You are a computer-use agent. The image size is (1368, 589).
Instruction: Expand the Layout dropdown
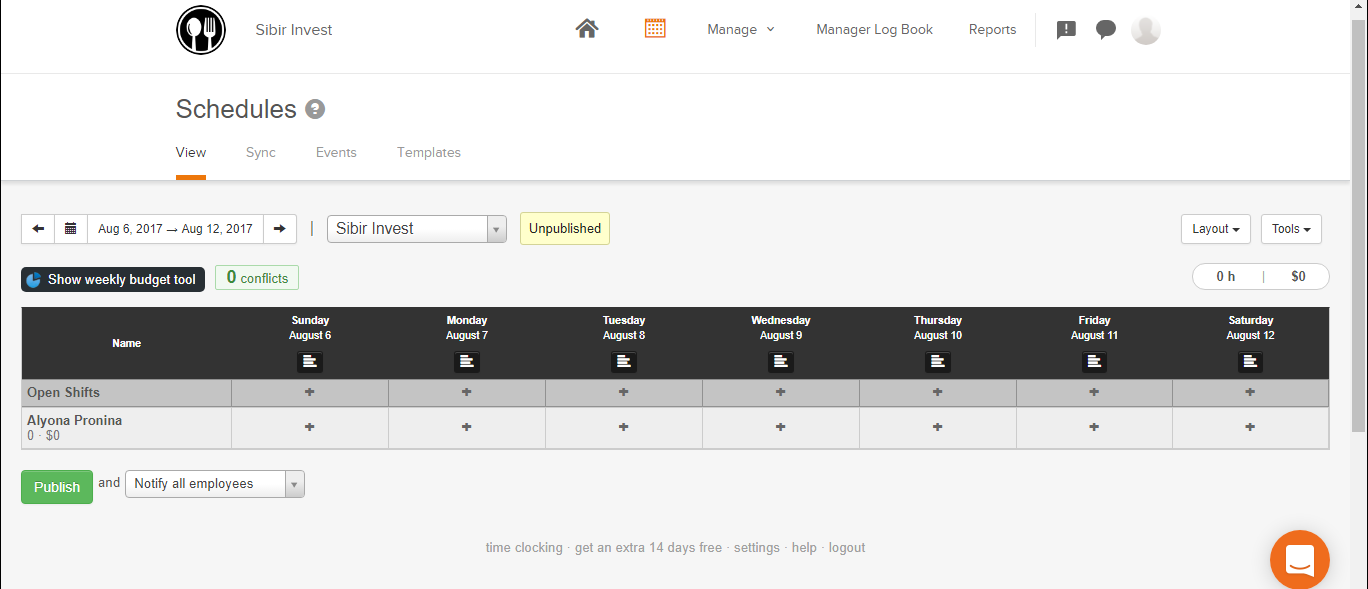tap(1215, 229)
